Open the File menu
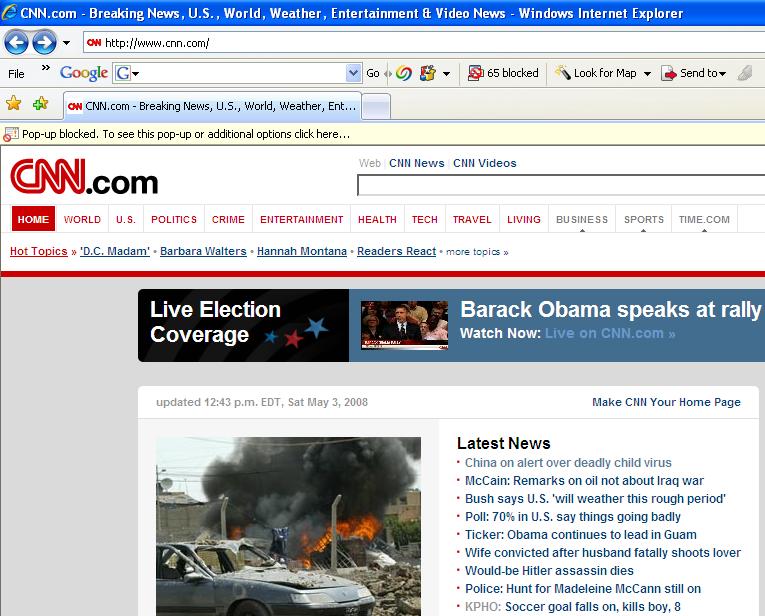765x616 pixels. click(16, 73)
